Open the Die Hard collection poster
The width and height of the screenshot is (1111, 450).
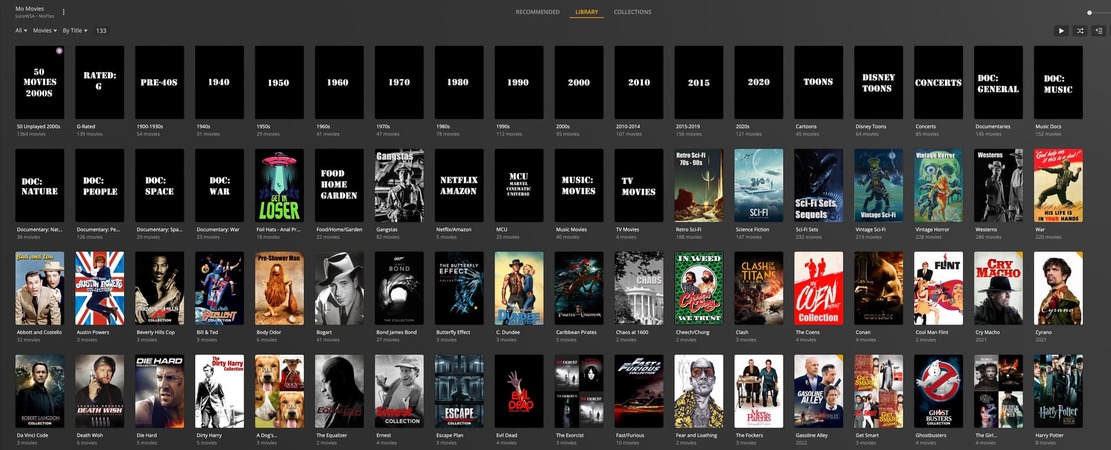click(x=159, y=391)
